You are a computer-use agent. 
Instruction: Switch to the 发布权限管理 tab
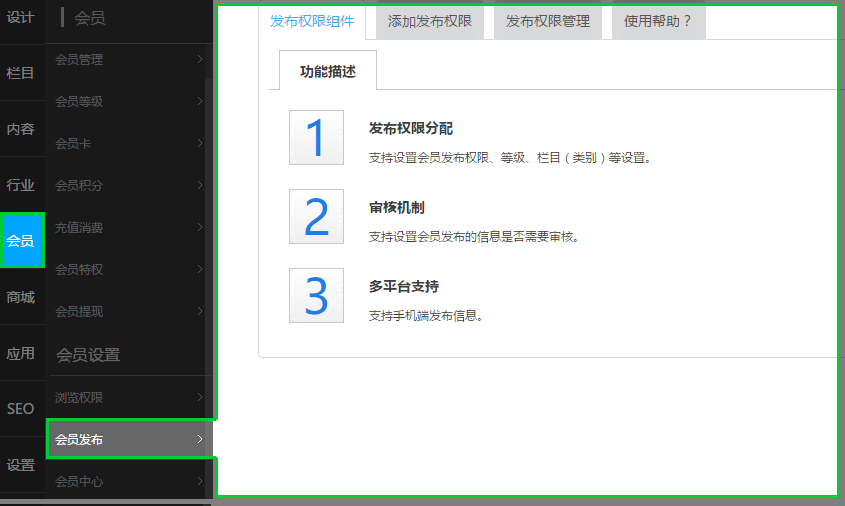click(x=547, y=21)
